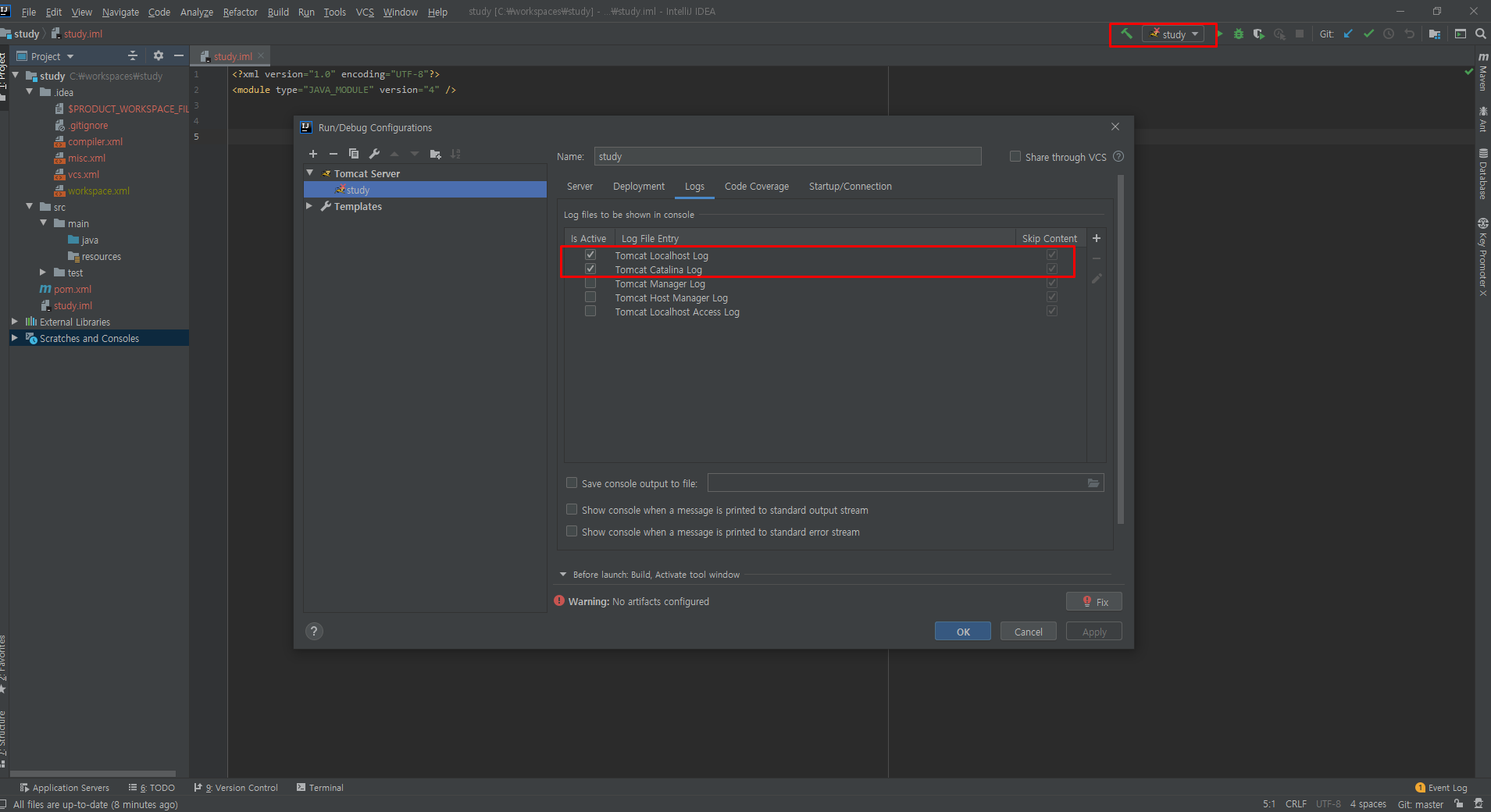
Task: Enable Tomcat Localhost Access Log checkbox
Action: (590, 311)
